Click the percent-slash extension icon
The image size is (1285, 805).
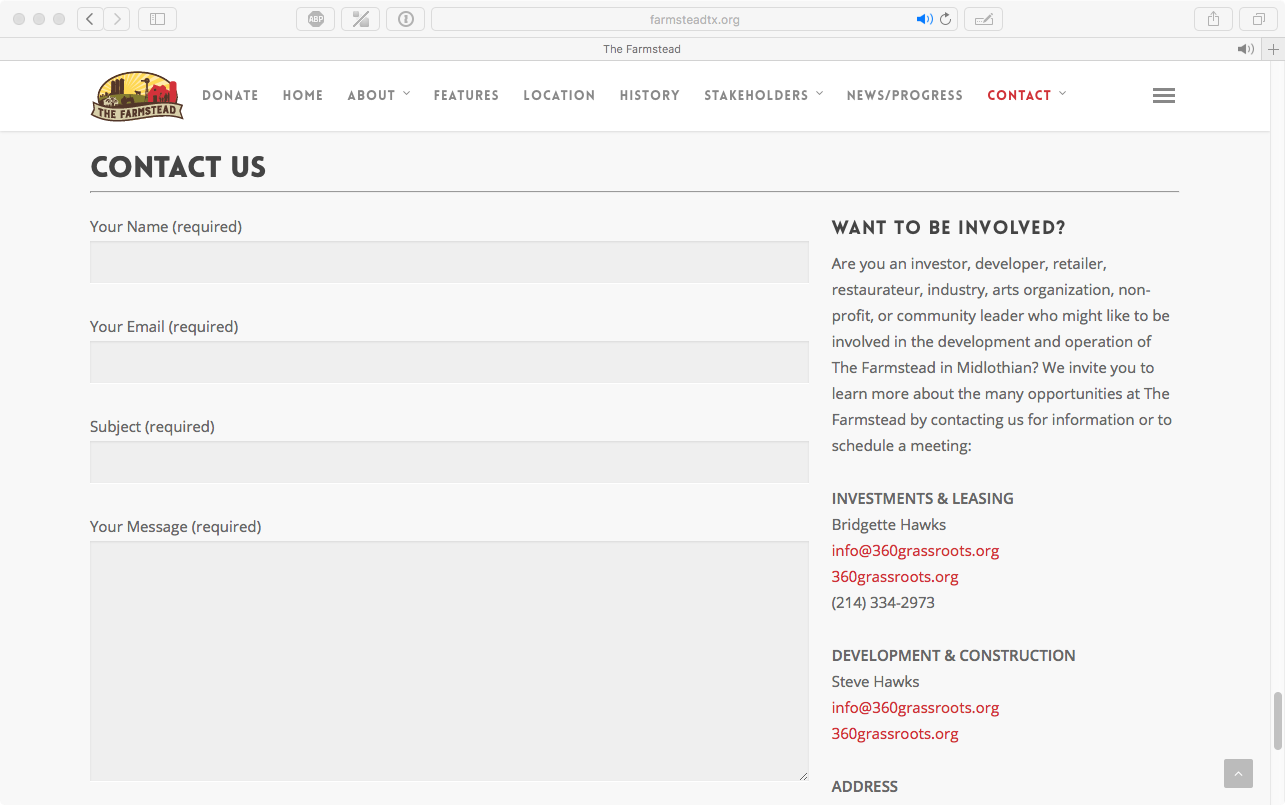(x=360, y=19)
